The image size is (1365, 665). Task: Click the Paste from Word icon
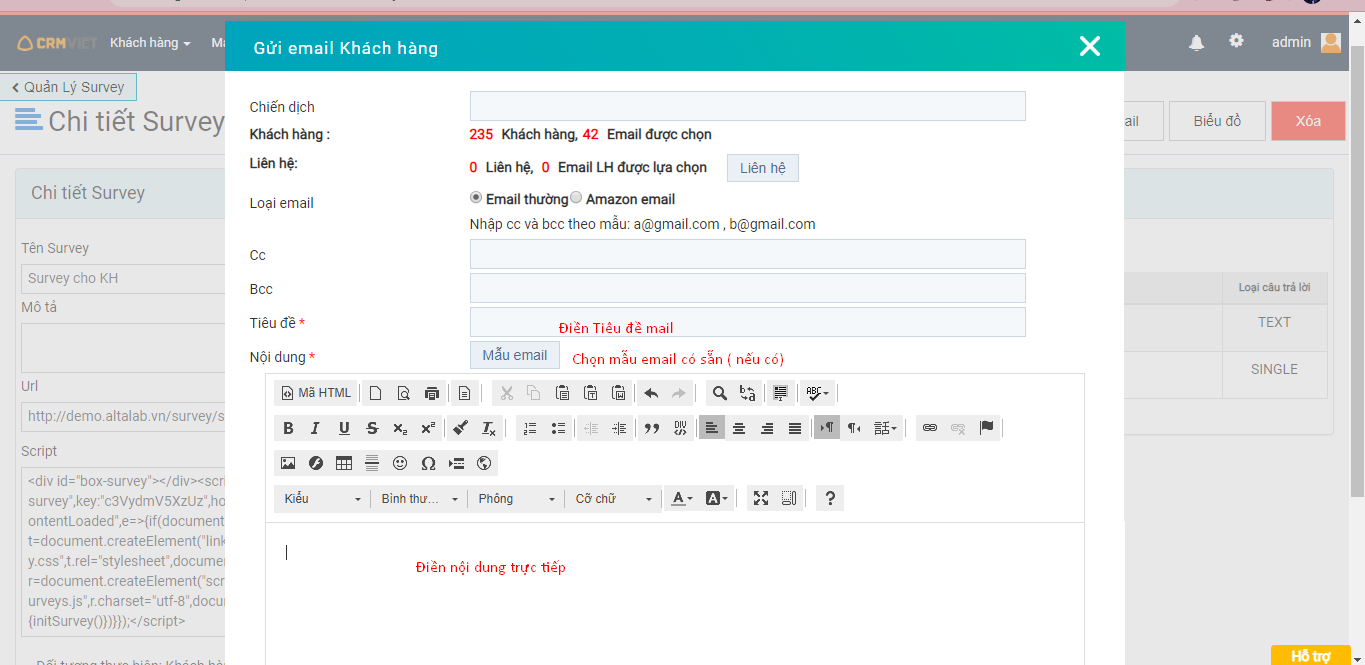618,393
